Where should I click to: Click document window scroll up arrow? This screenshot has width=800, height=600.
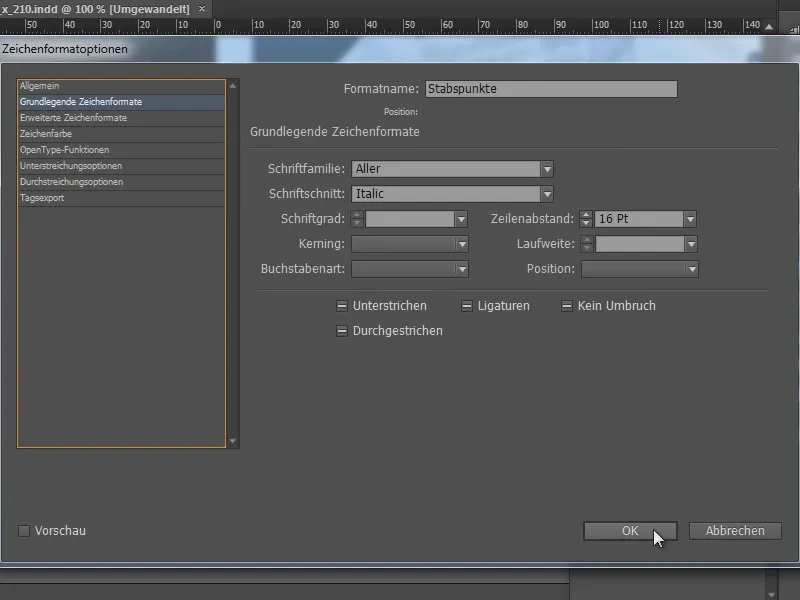(769, 27)
